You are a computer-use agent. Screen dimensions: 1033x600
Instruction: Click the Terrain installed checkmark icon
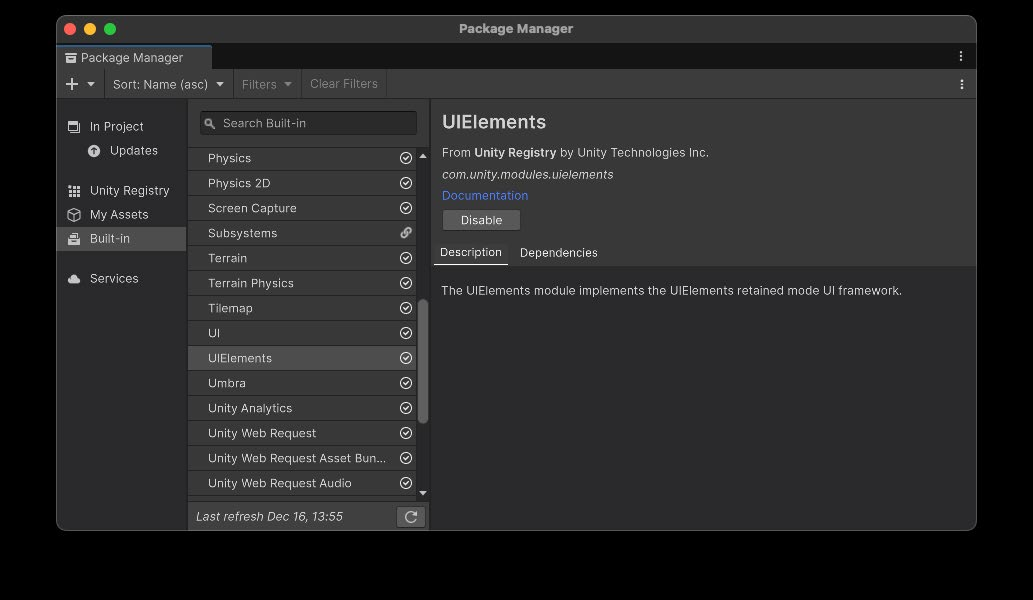pyautogui.click(x=406, y=259)
